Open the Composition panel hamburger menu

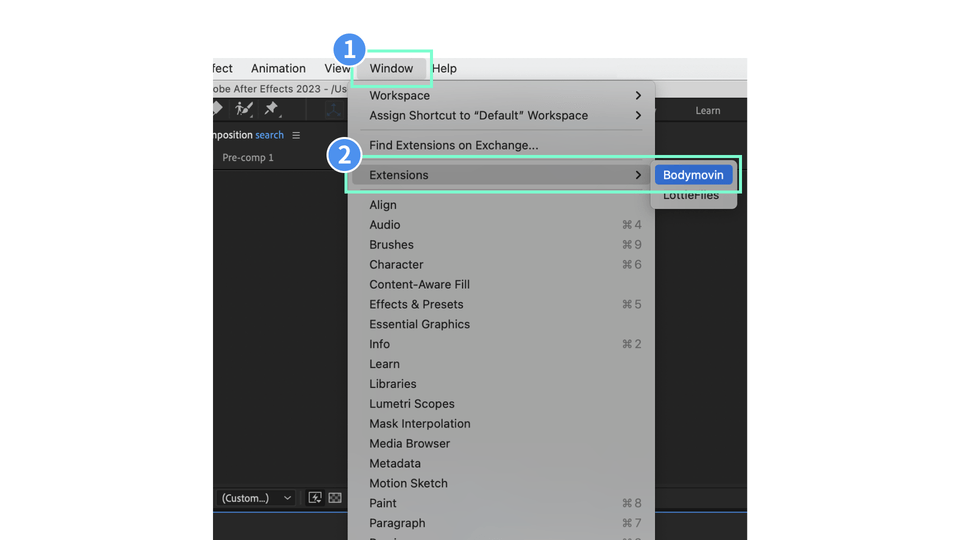click(296, 135)
